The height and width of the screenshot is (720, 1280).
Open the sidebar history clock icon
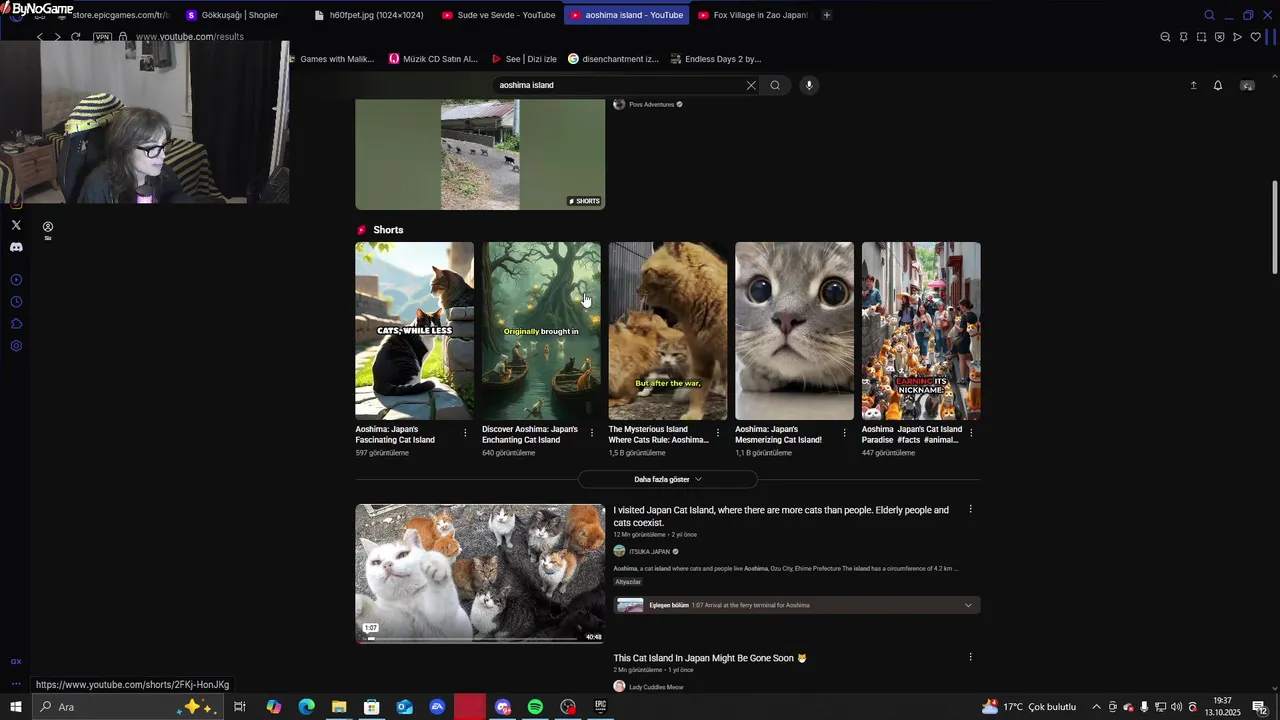16,302
